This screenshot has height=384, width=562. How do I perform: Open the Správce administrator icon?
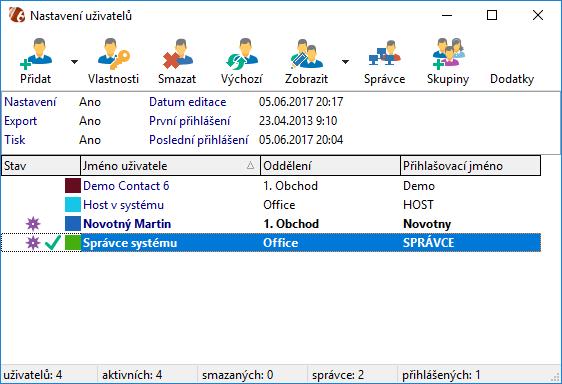pyautogui.click(x=385, y=53)
